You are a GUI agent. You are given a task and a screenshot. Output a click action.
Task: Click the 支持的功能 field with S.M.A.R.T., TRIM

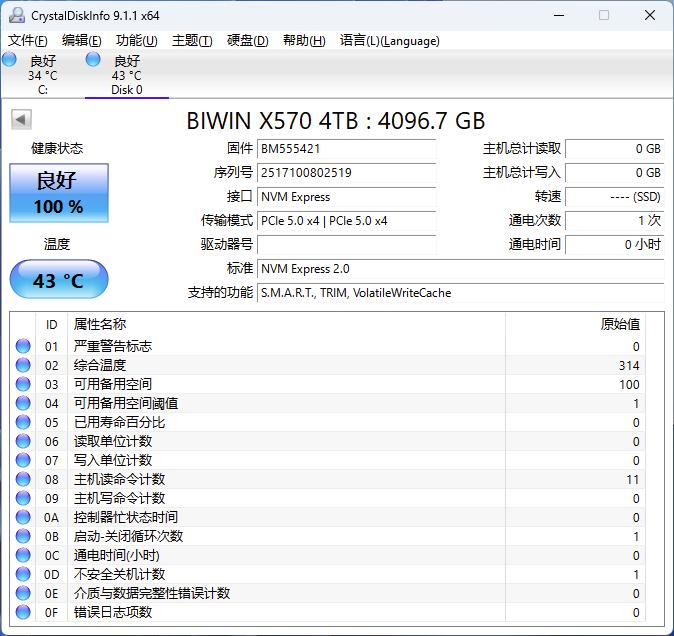point(461,293)
